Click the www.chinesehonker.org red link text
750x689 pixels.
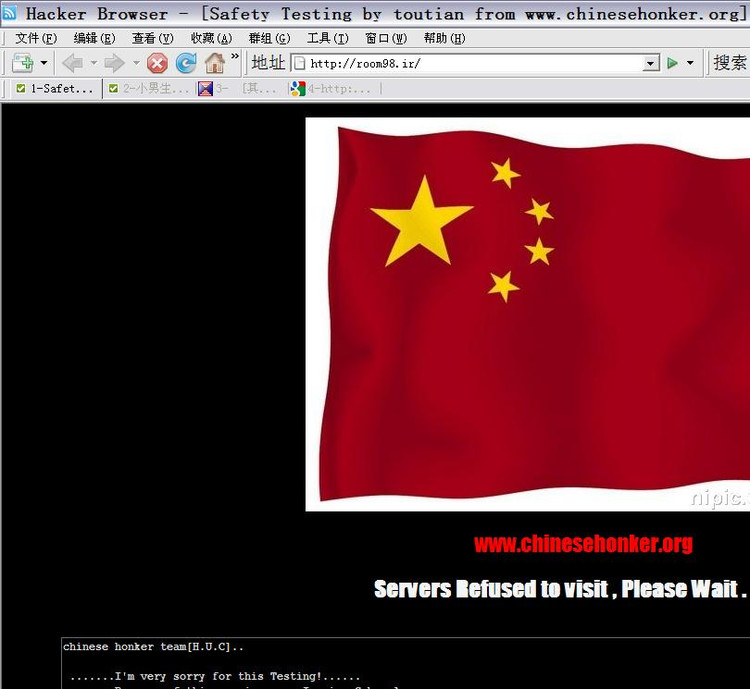(x=583, y=544)
